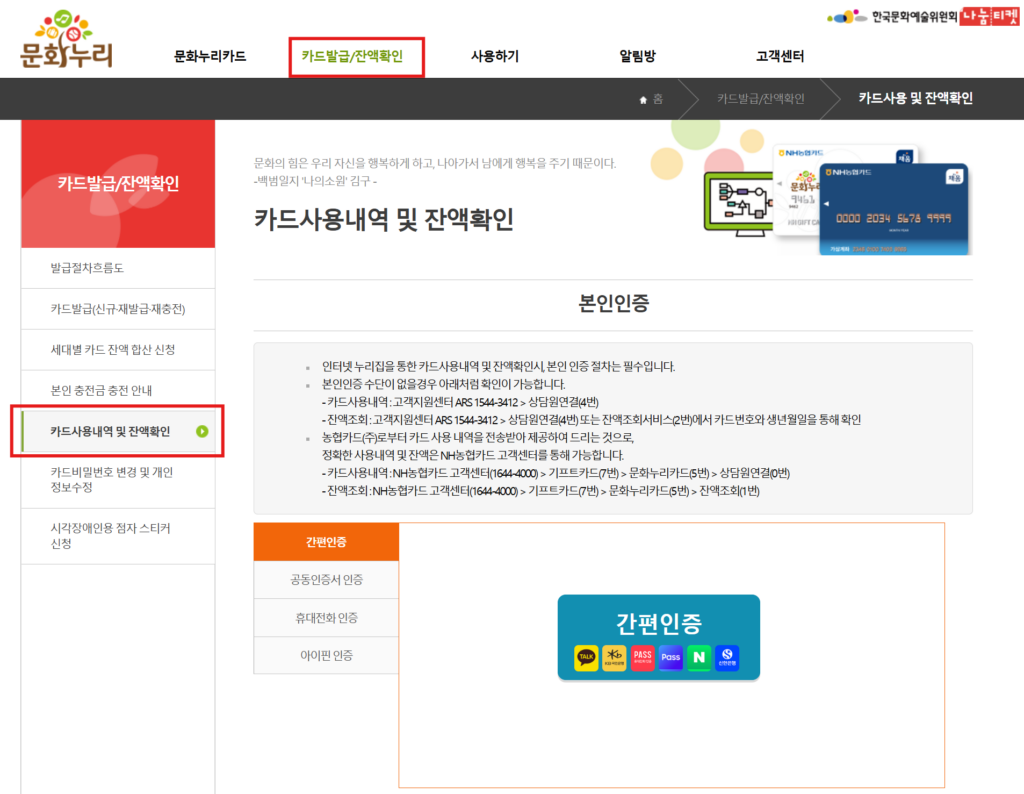Open the 카드발급/잔액확인 top menu
The height and width of the screenshot is (794, 1024).
pyautogui.click(x=352, y=56)
